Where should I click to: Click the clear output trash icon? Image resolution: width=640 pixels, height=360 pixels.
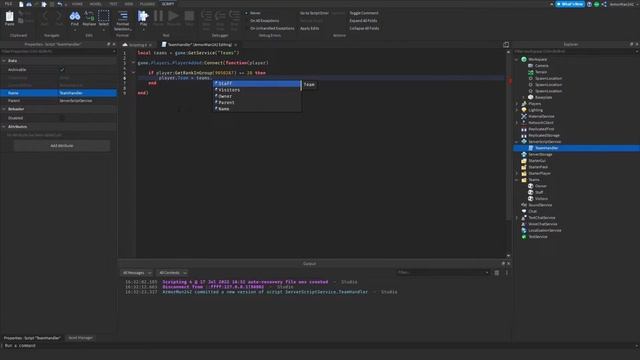click(x=497, y=273)
